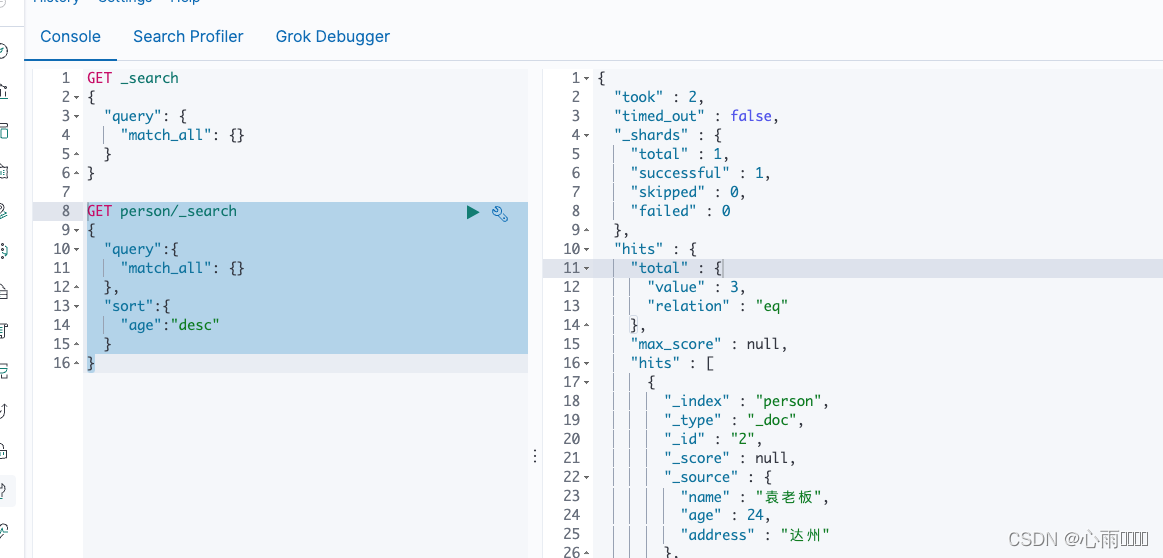The height and width of the screenshot is (558, 1163).
Task: Collapse the response root at output line 1
Action: [587, 79]
